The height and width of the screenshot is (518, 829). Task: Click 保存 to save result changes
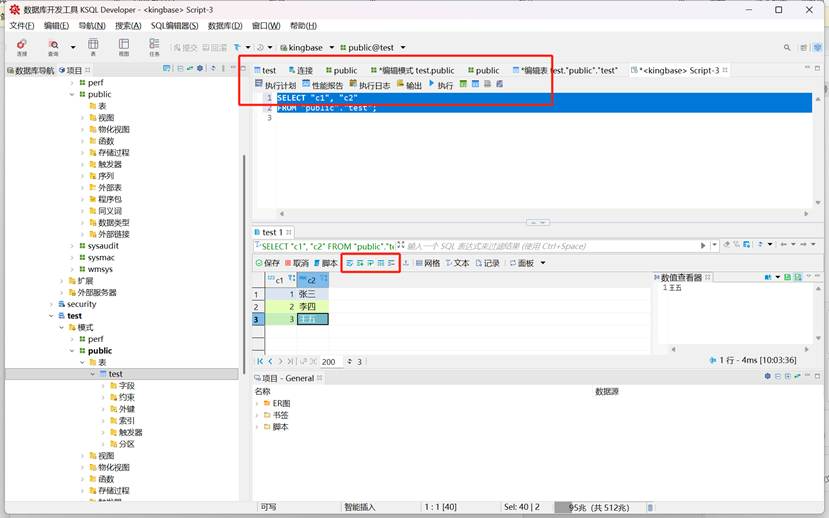pyautogui.click(x=267, y=263)
